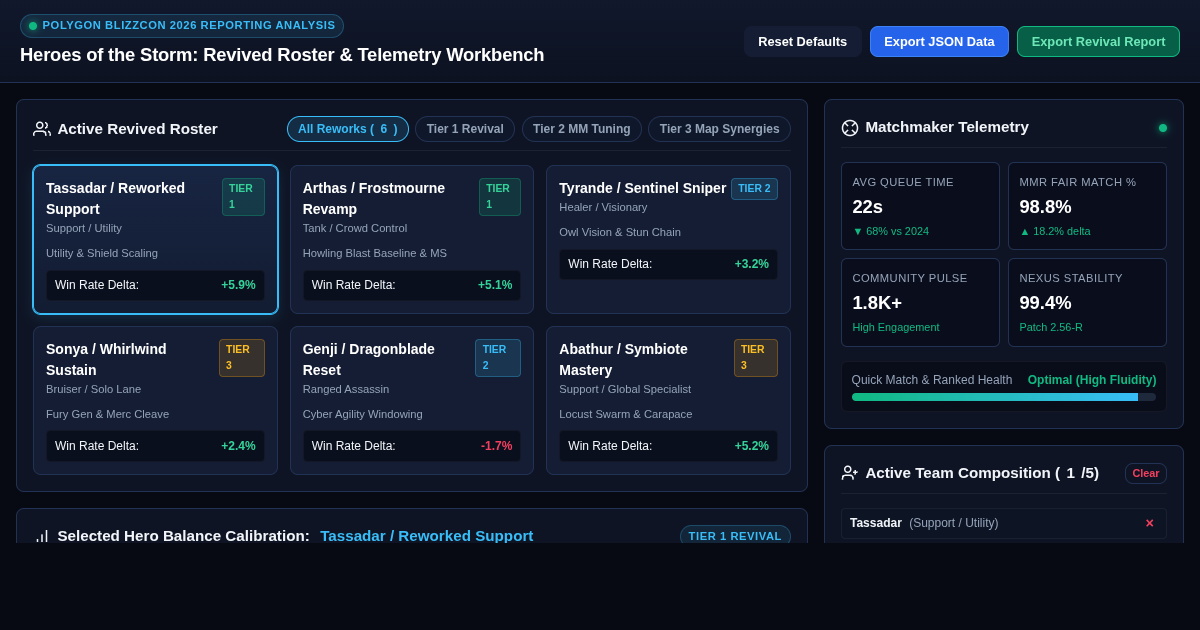Select the Genji / Dragonblade Reset card
Image resolution: width=1200 pixels, height=630 pixels.
pos(412,400)
